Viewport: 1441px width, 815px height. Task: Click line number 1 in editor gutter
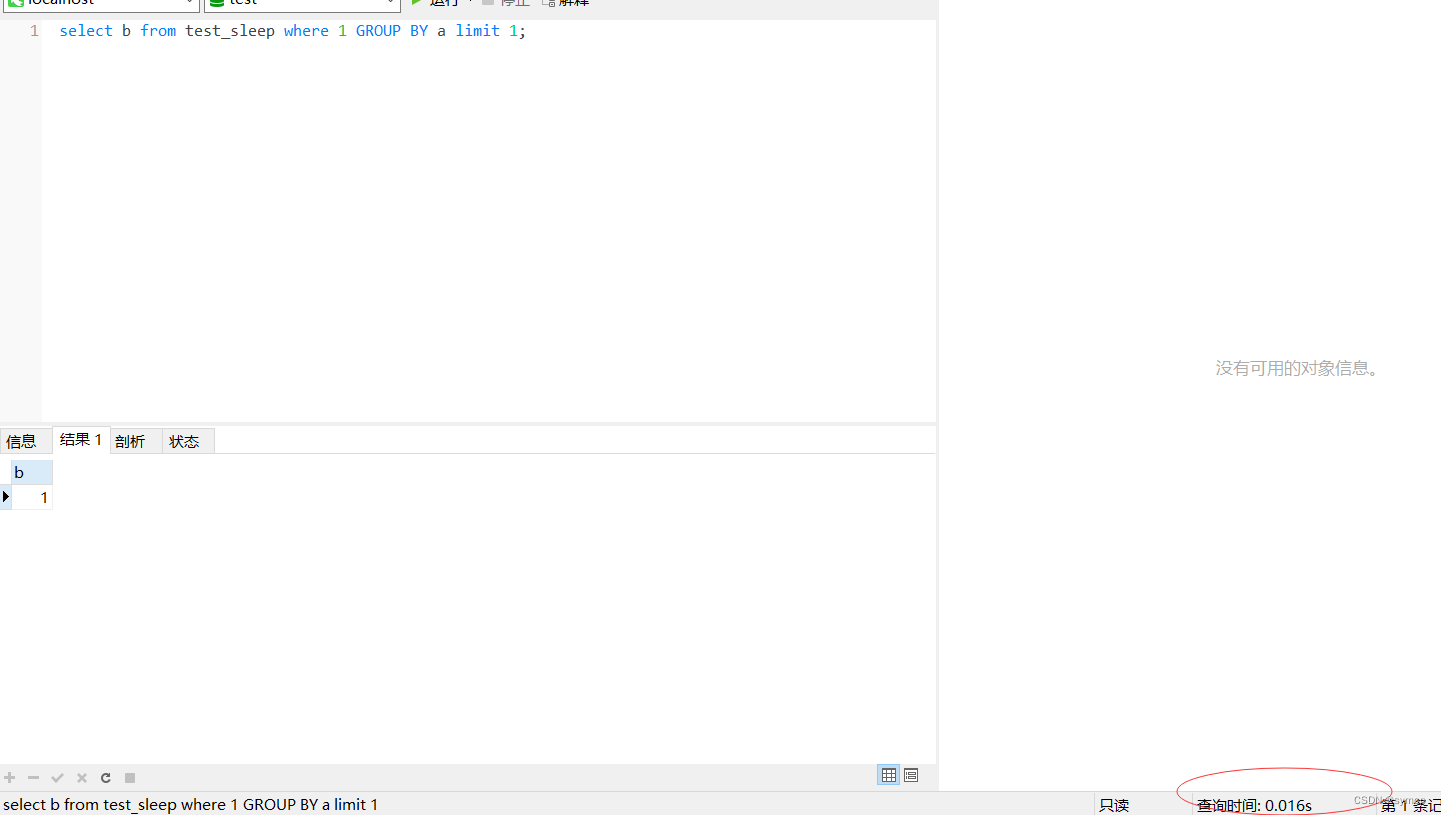(x=34, y=31)
